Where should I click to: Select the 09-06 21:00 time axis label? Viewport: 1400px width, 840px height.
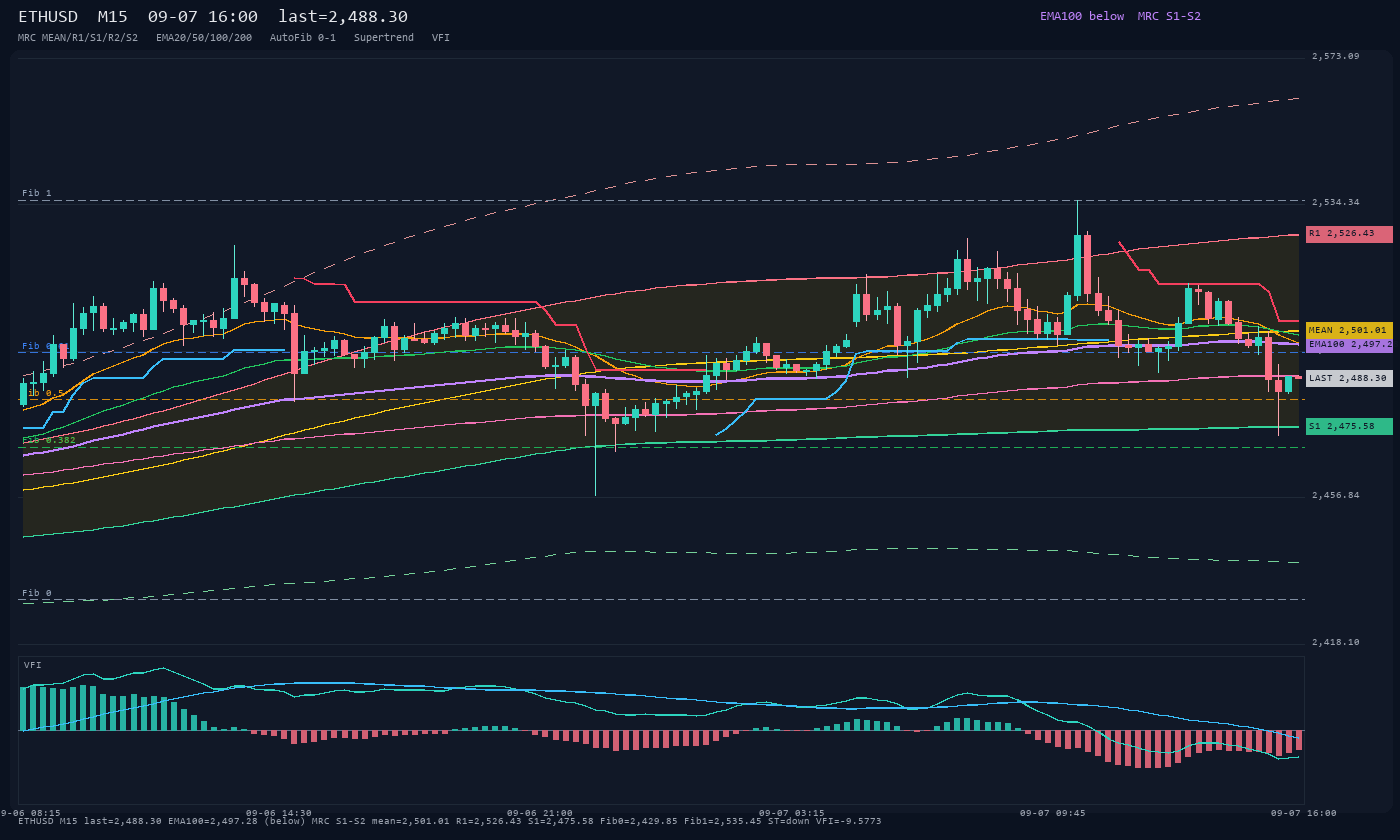[x=540, y=813]
